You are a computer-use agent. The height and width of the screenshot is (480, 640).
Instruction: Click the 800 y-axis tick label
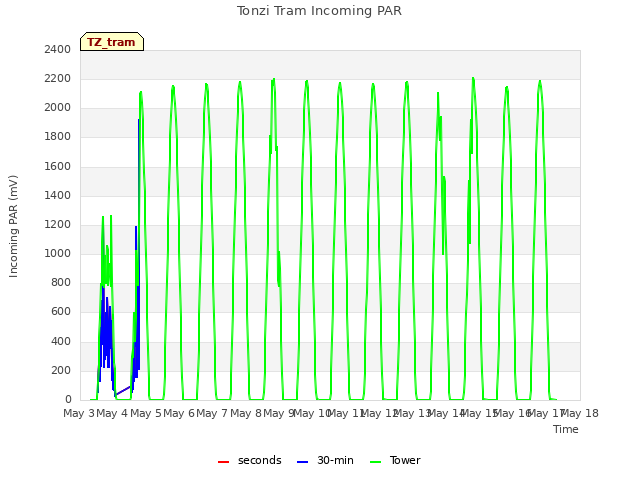[61, 282]
